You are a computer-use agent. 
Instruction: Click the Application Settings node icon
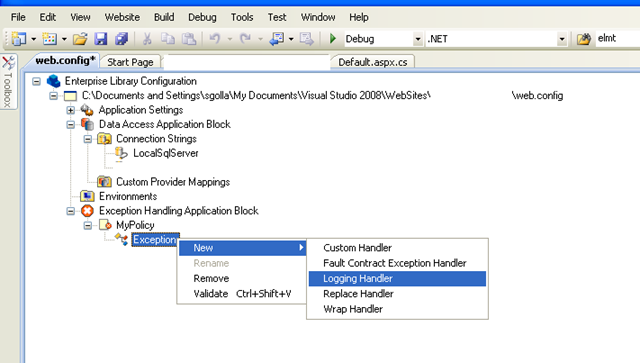[87, 110]
